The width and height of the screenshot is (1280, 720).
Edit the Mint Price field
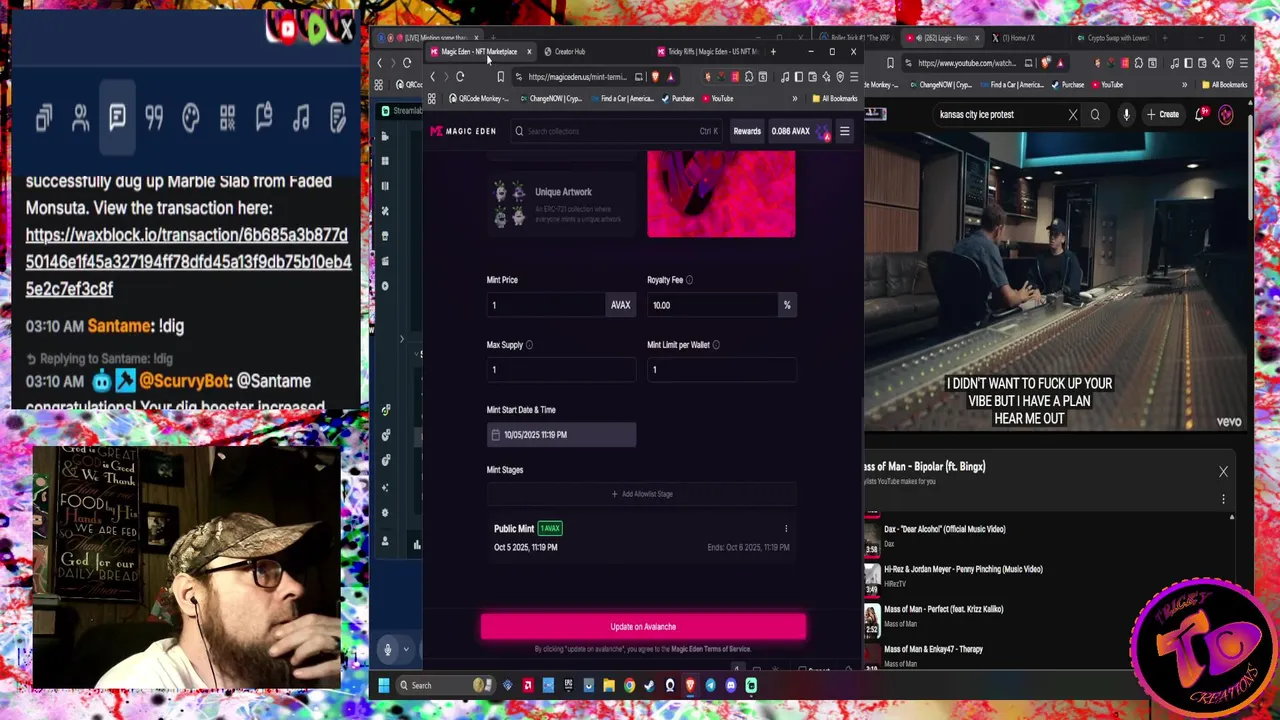coord(546,305)
